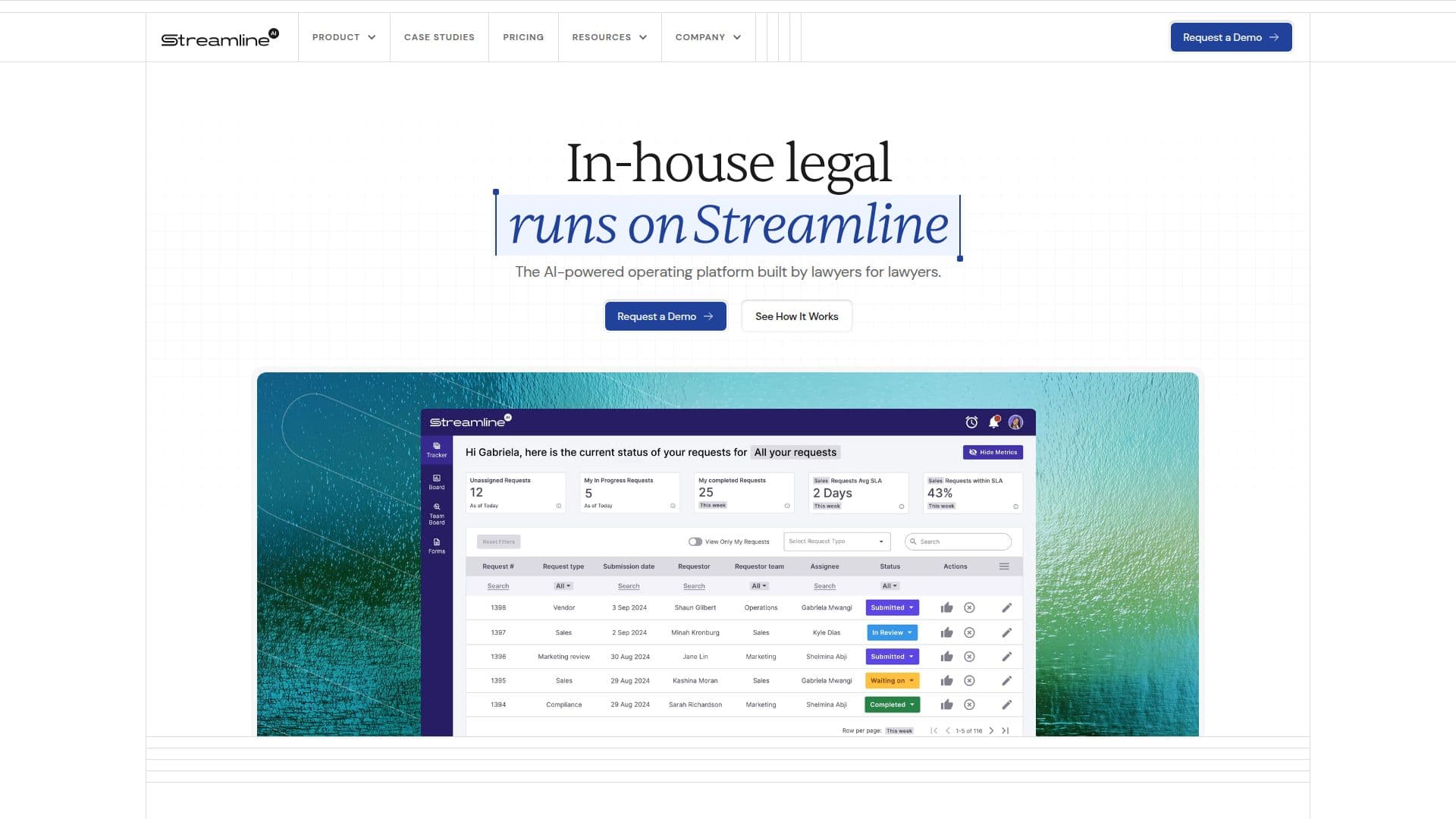The width and height of the screenshot is (1456, 819).
Task: Click Hide Metrics visibility button
Action: click(x=993, y=453)
